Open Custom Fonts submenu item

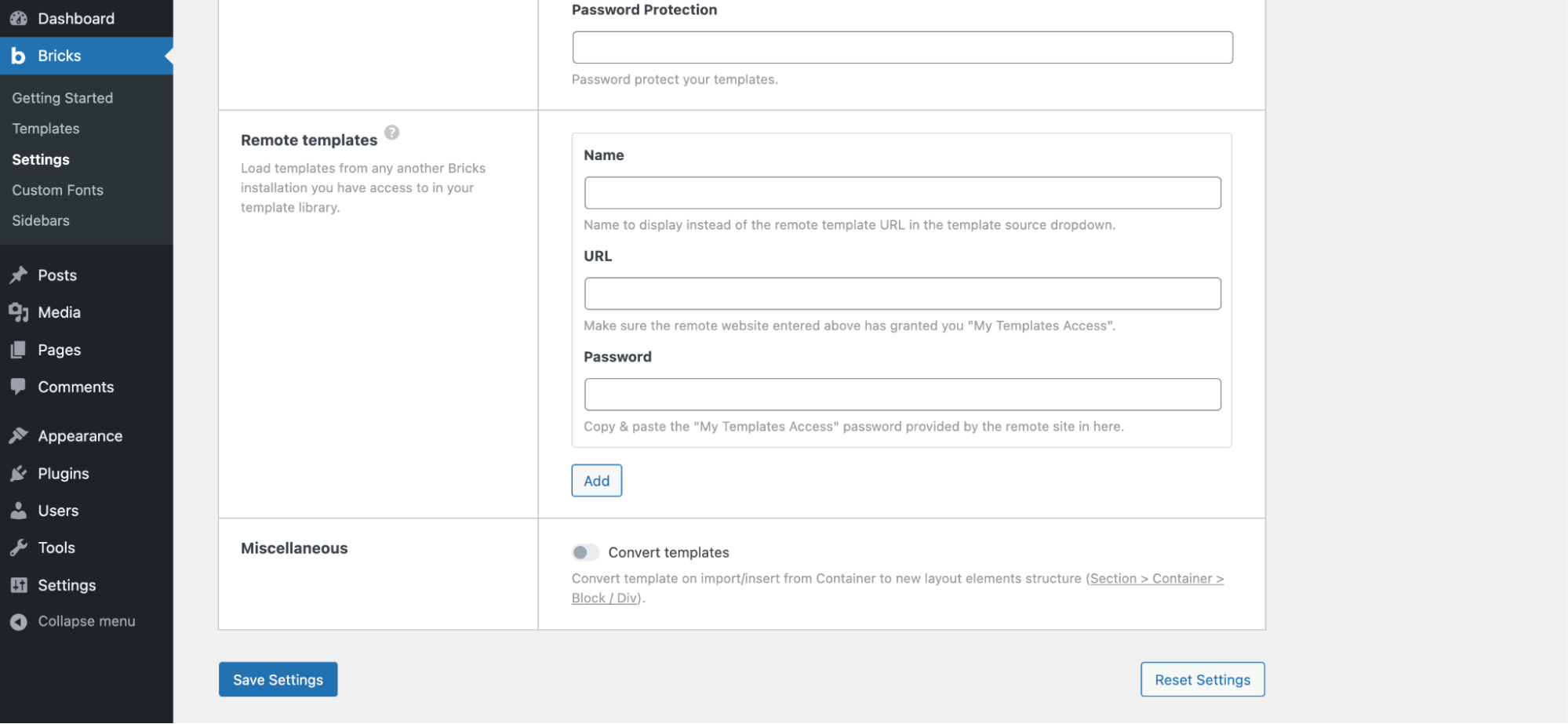point(57,190)
